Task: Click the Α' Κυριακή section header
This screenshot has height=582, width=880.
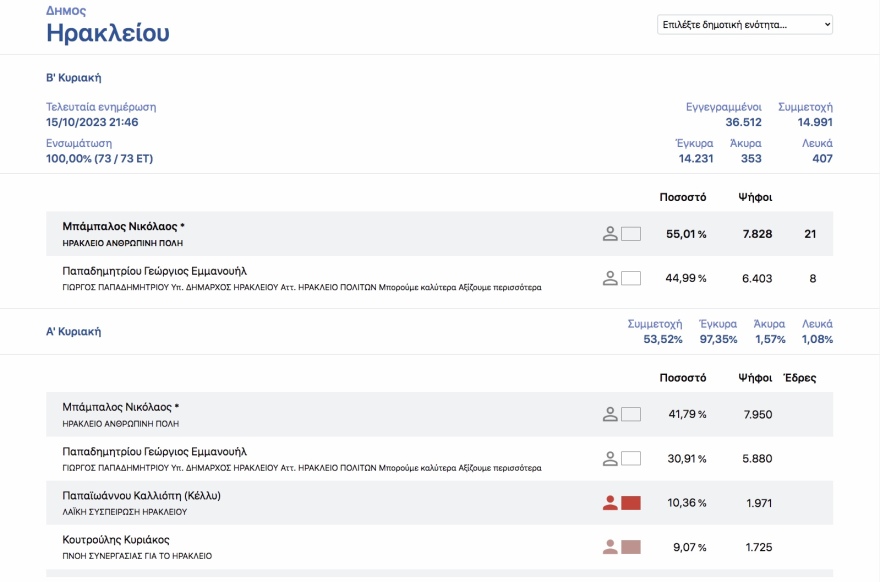Action: tap(73, 331)
